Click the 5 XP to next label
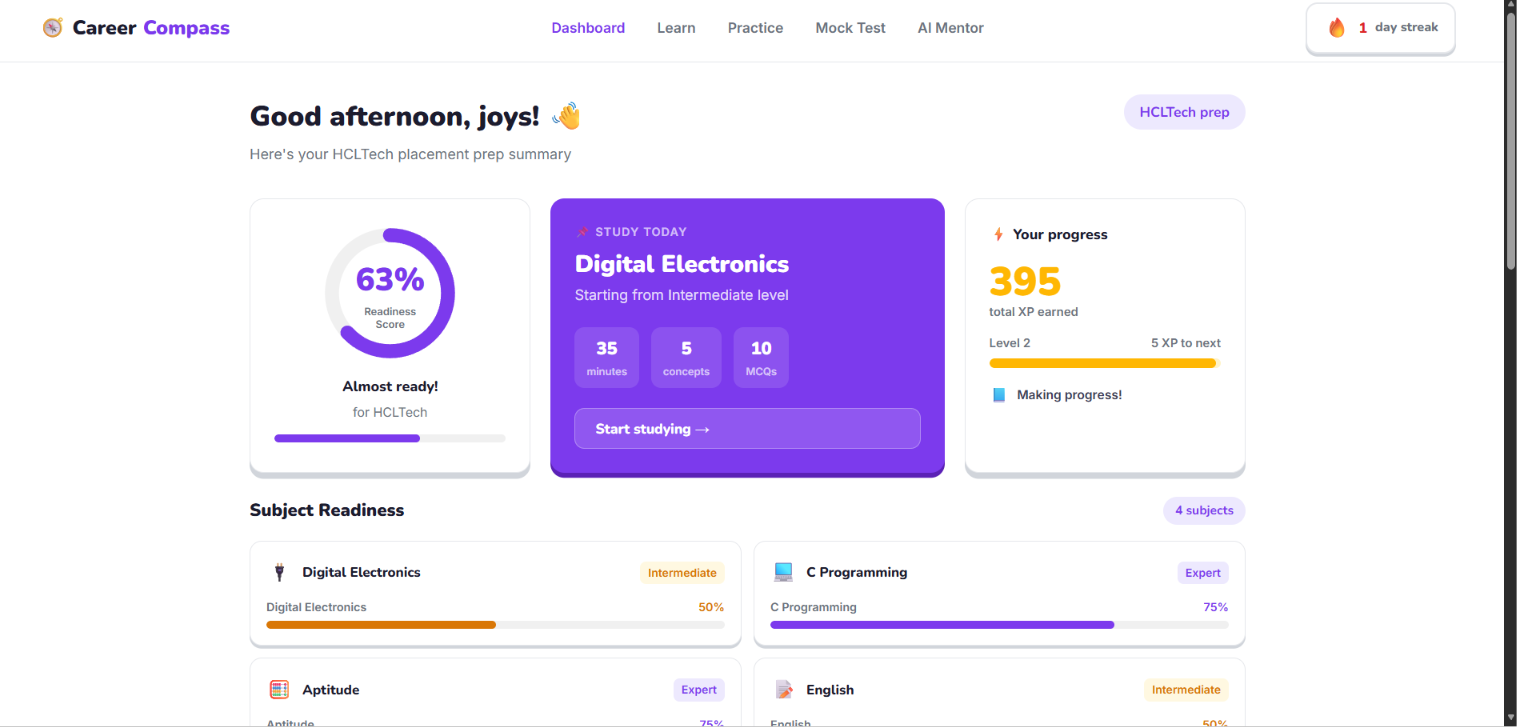Viewport: 1517px width, 727px height. click(1186, 343)
